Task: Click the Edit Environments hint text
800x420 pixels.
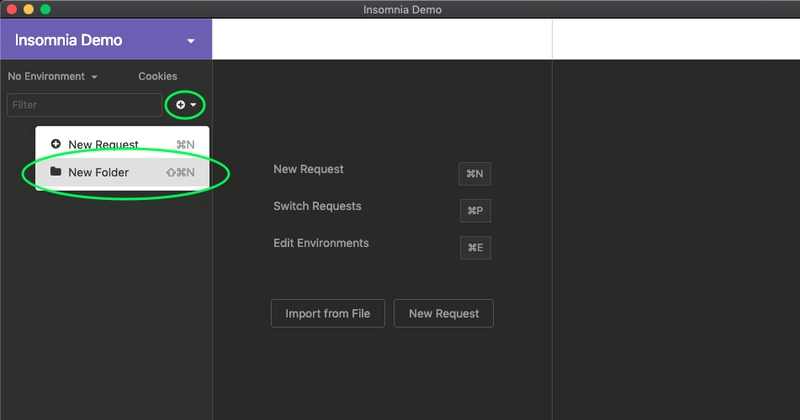Action: [321, 243]
